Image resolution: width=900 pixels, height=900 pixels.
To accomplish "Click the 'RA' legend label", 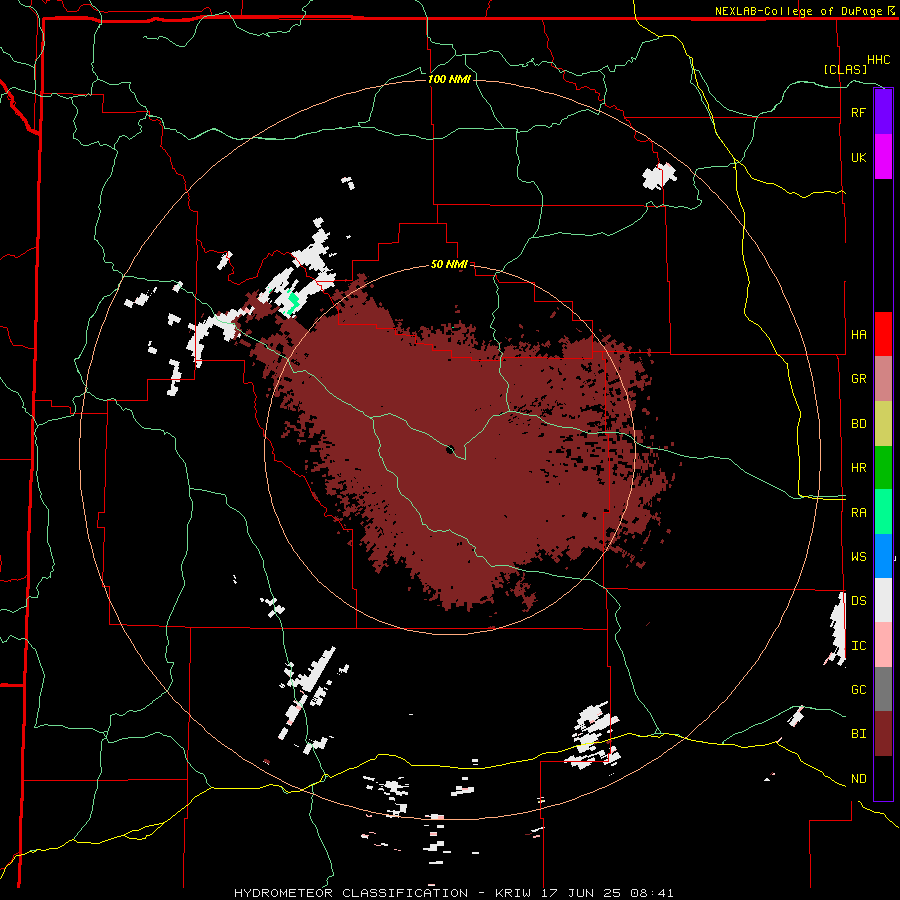I will pos(858,513).
